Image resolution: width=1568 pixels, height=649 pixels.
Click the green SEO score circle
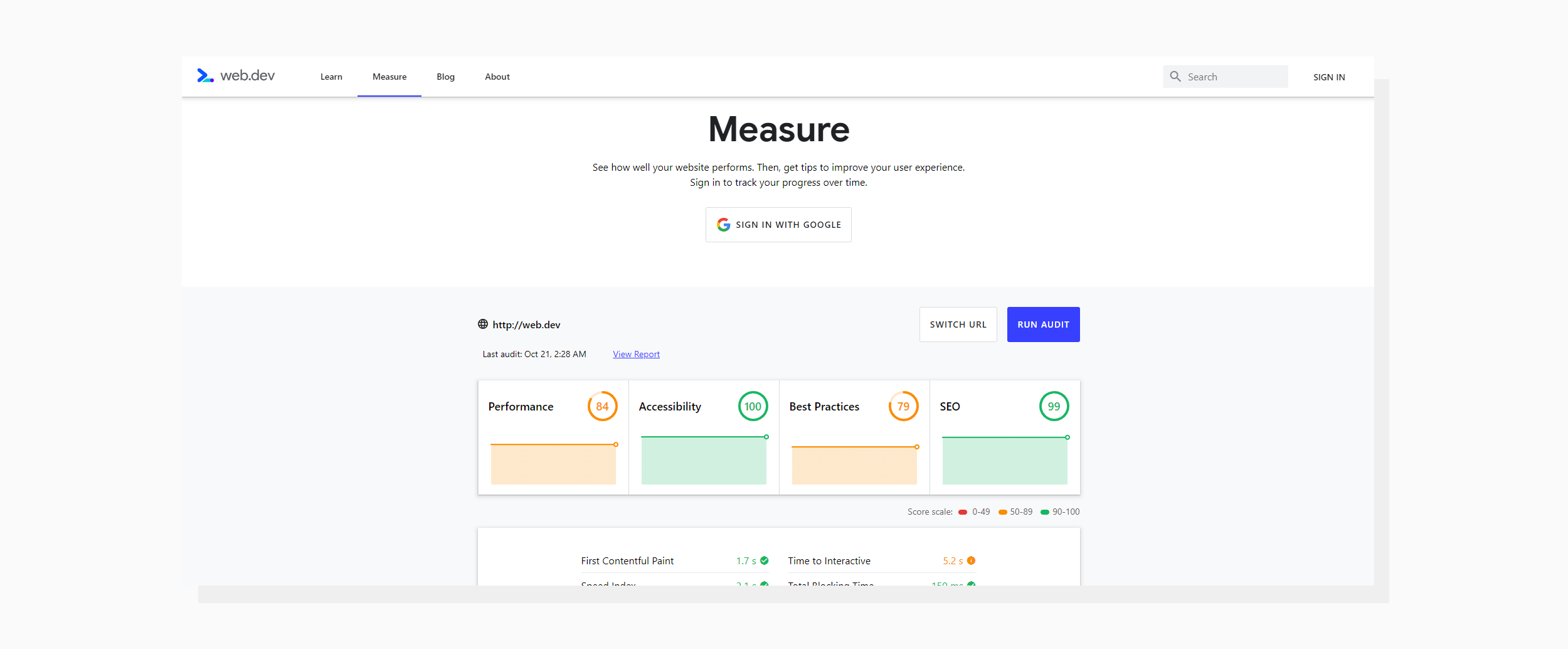pos(1053,406)
